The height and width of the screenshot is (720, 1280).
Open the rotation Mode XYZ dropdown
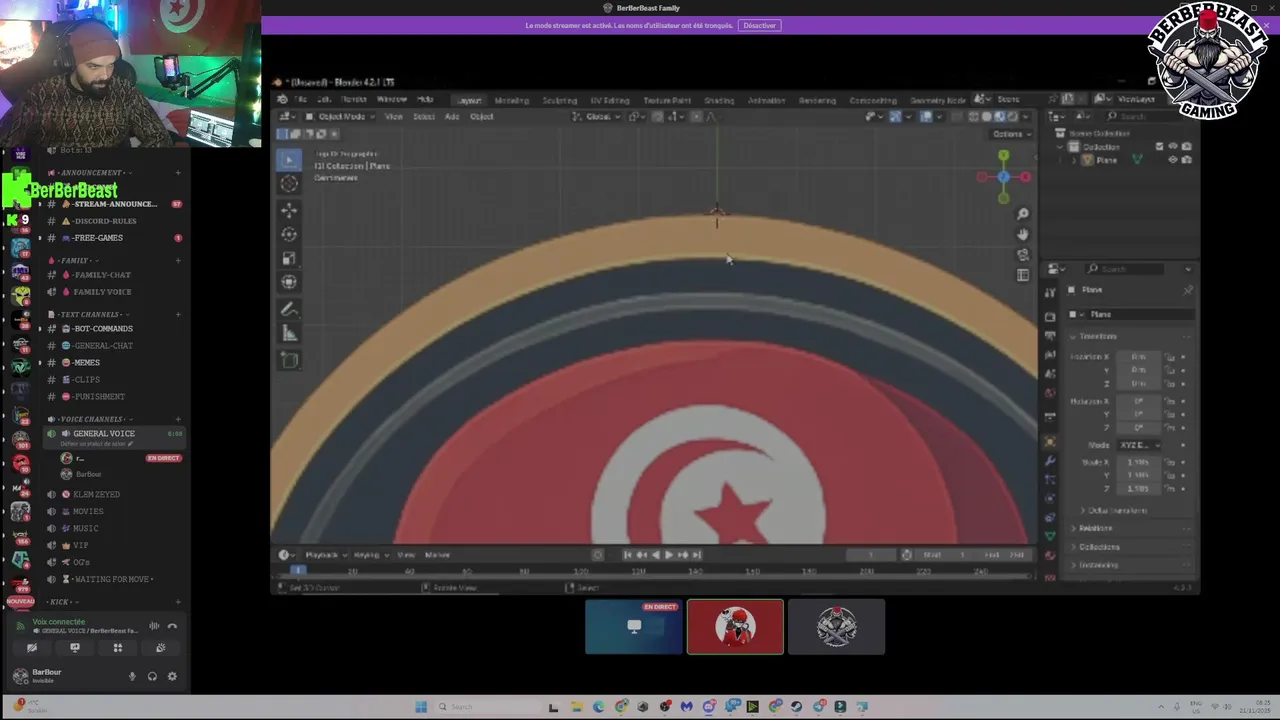pos(1138,445)
